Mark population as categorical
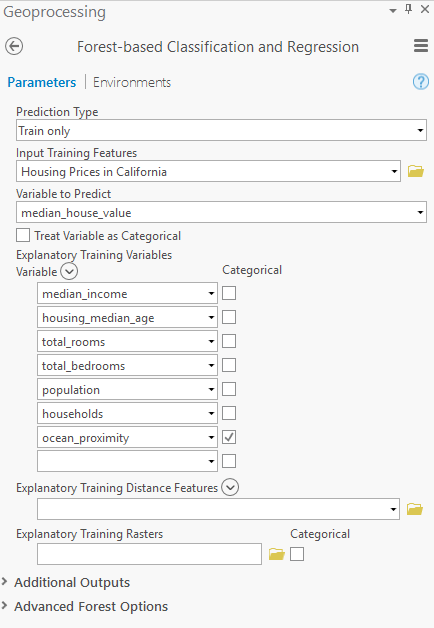Image resolution: width=434 pixels, height=628 pixels. (229, 389)
